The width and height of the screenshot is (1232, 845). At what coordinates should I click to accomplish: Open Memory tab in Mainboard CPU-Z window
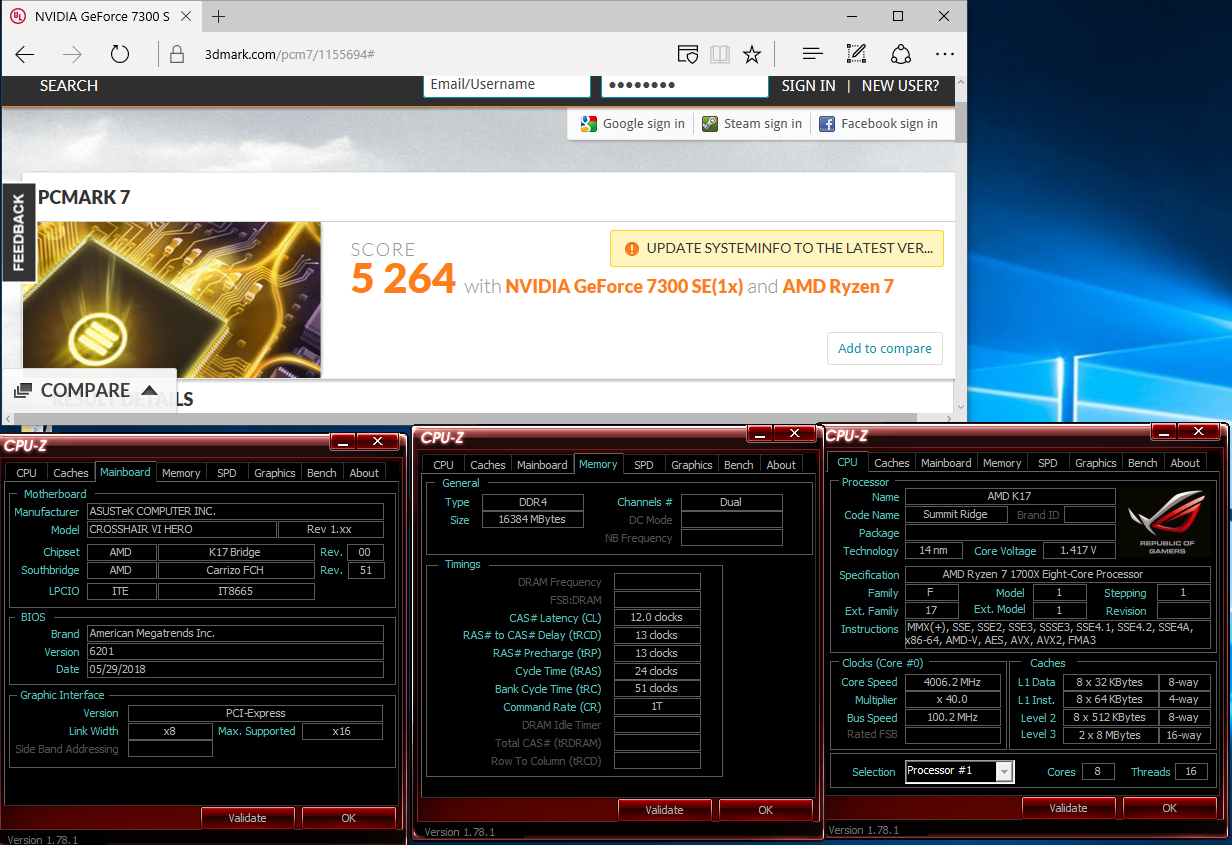181,473
